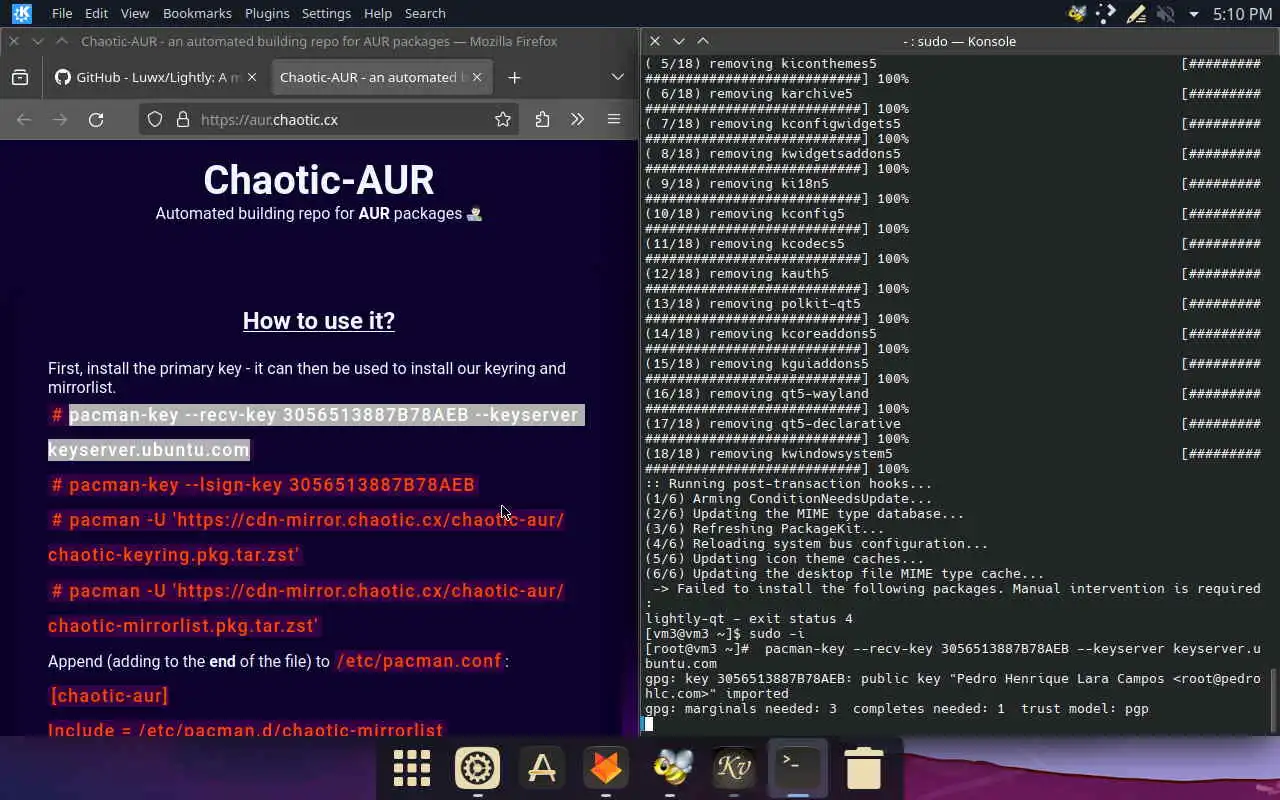The image size is (1280, 800).
Task: Expand more toolbar tools chevron
Action: pos(577,119)
